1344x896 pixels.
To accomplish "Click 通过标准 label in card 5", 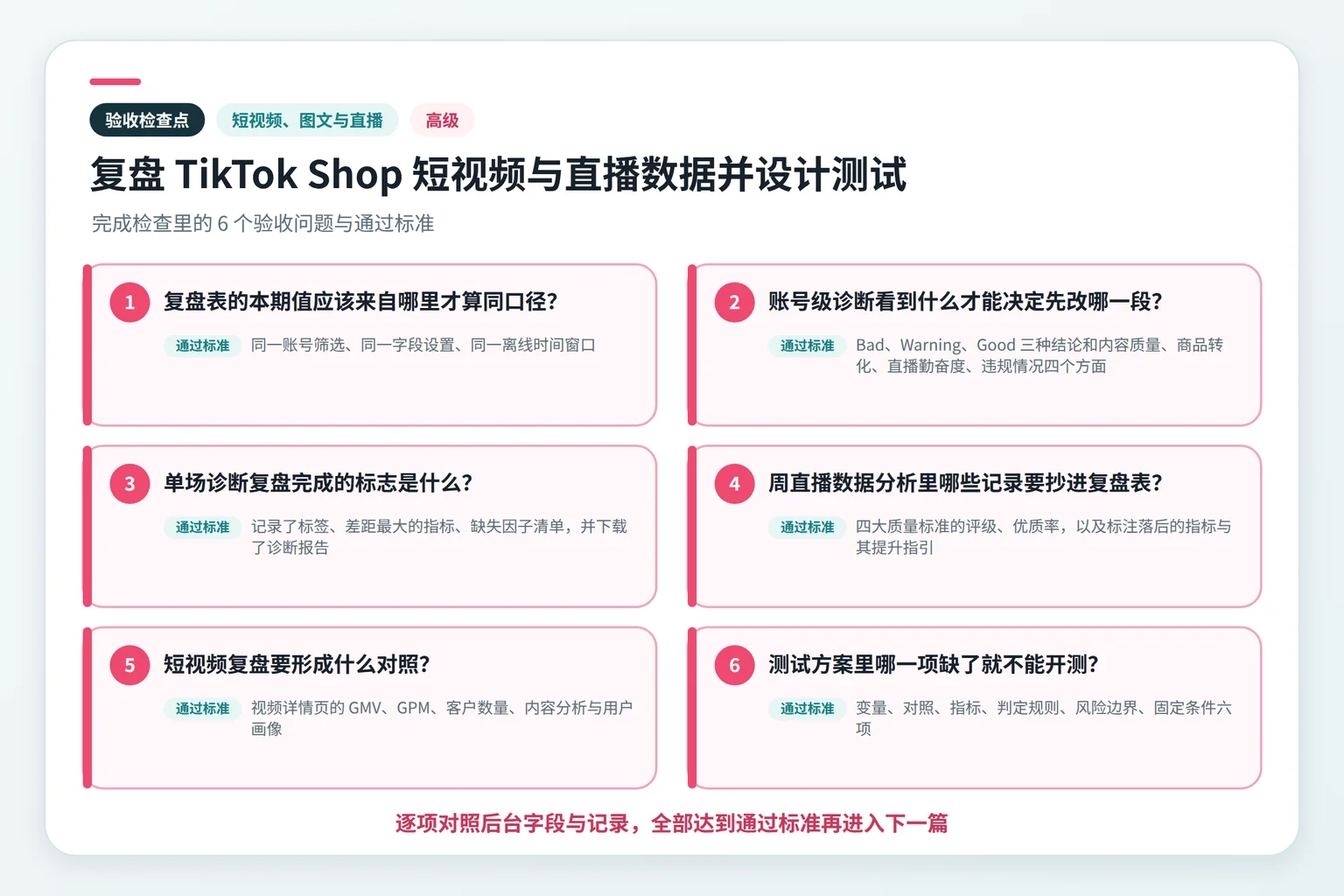I will [202, 709].
